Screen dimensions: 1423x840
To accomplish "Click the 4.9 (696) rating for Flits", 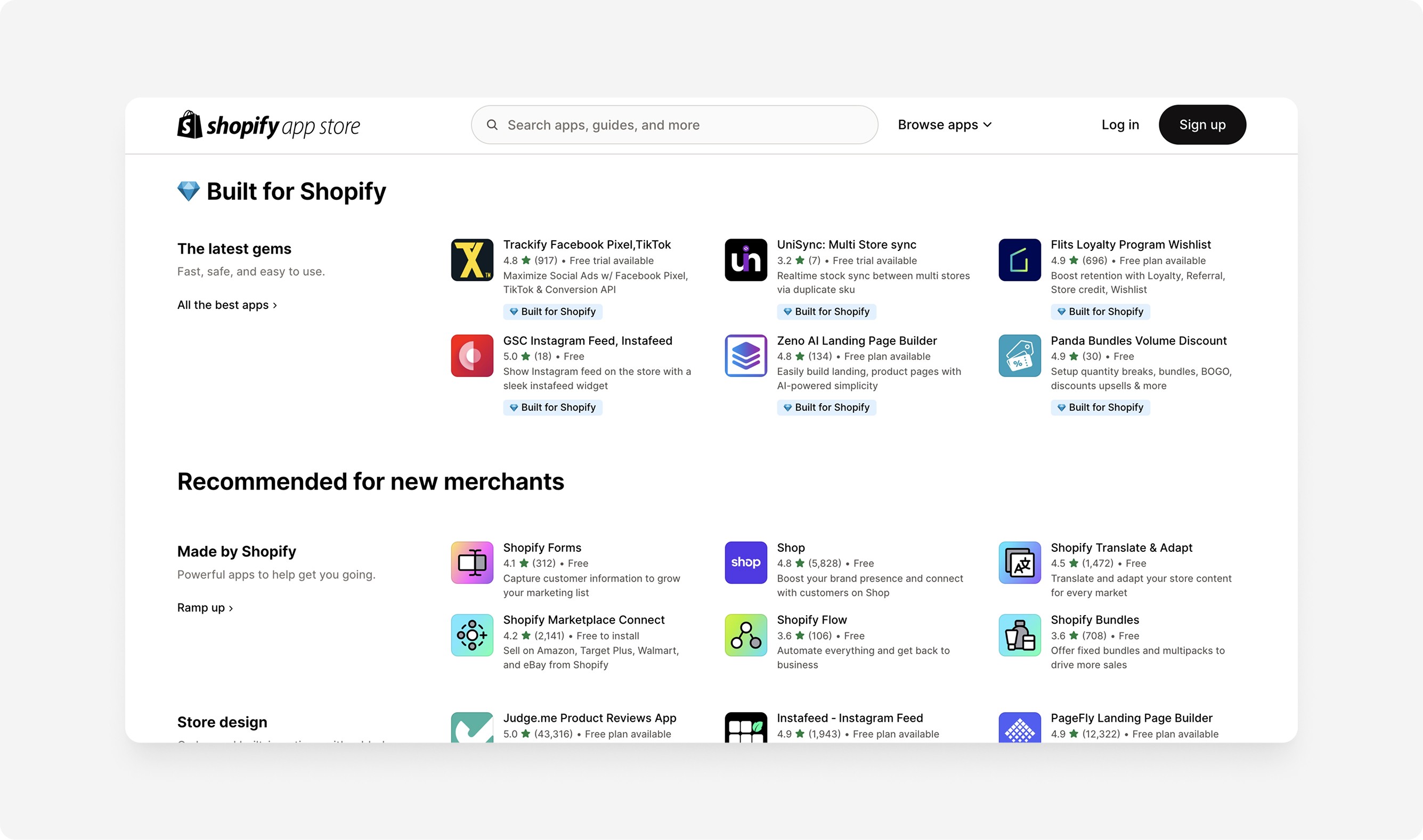I will [x=1079, y=260].
